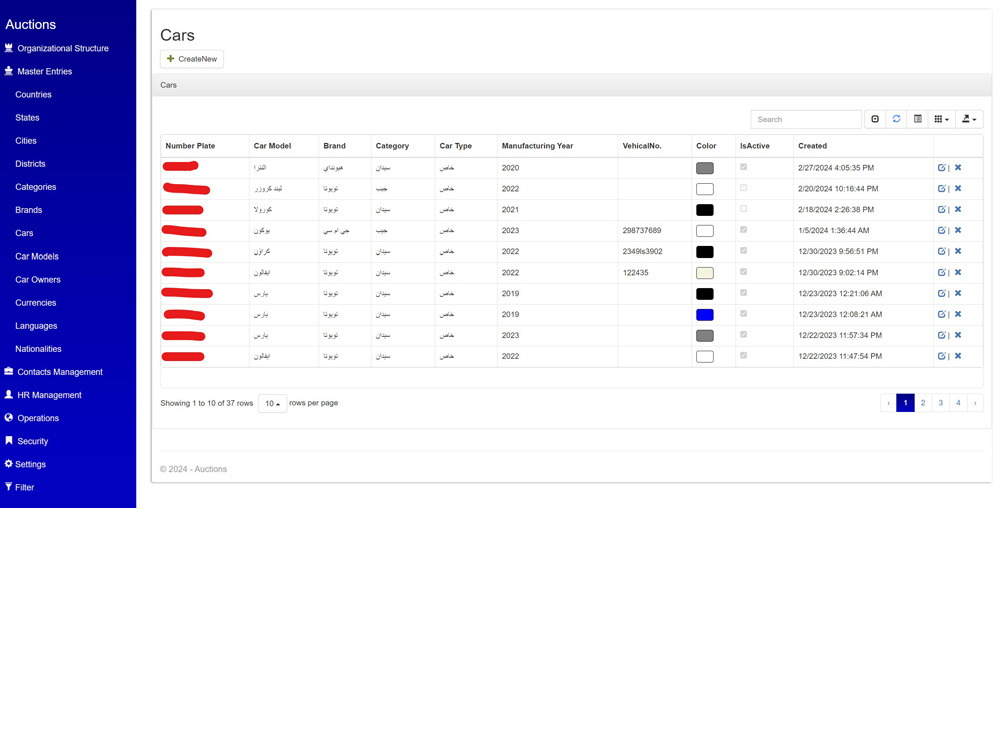
Task: Edit the car created 2/20/2024 10:16:44 PM
Action: pyautogui.click(x=941, y=189)
